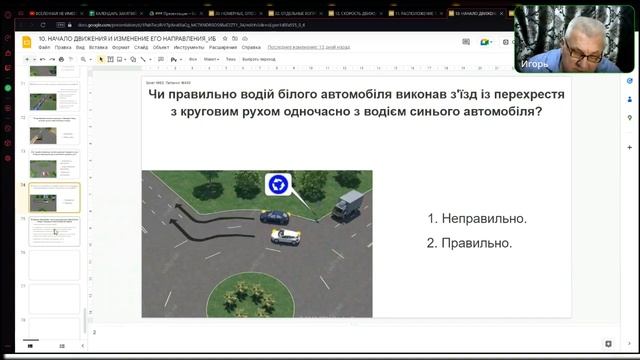Open the last edit history link
640x360 pixels.
309,47
